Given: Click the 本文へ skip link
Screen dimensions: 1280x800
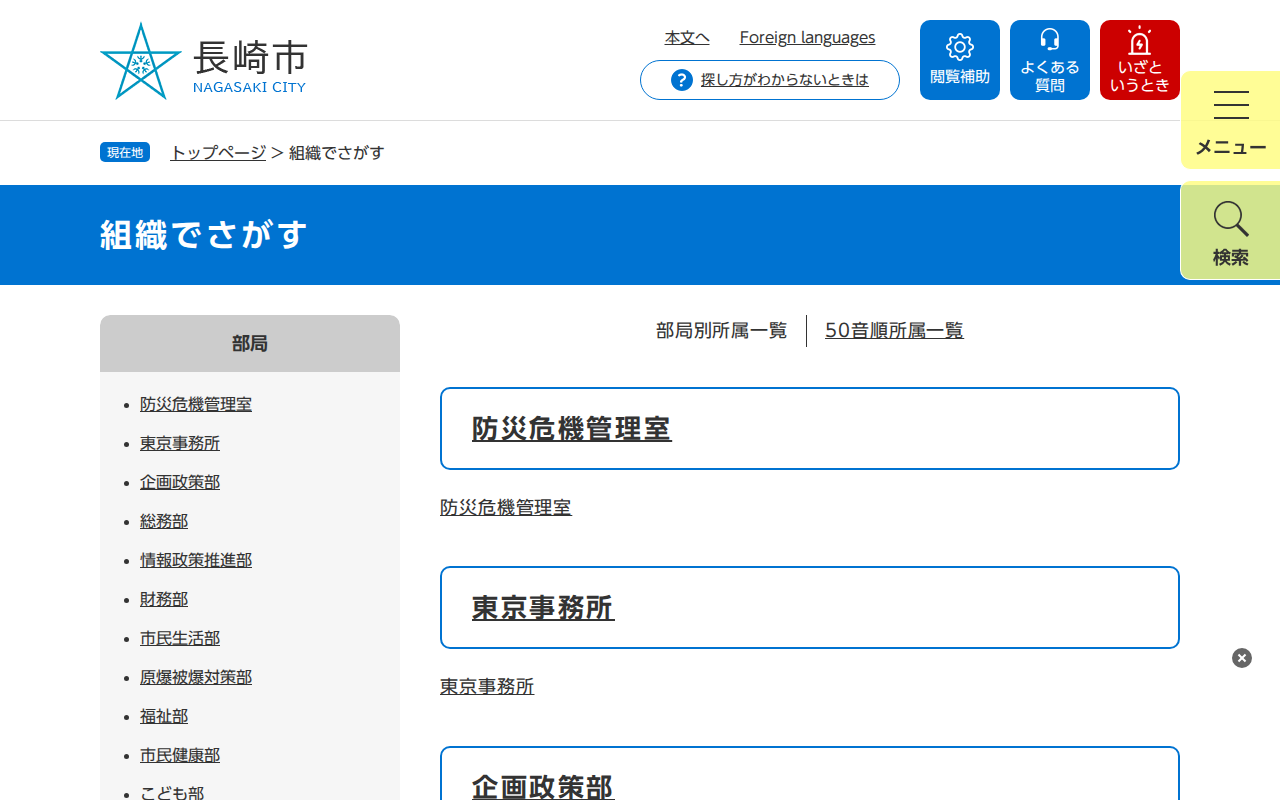Looking at the screenshot, I should [x=687, y=37].
